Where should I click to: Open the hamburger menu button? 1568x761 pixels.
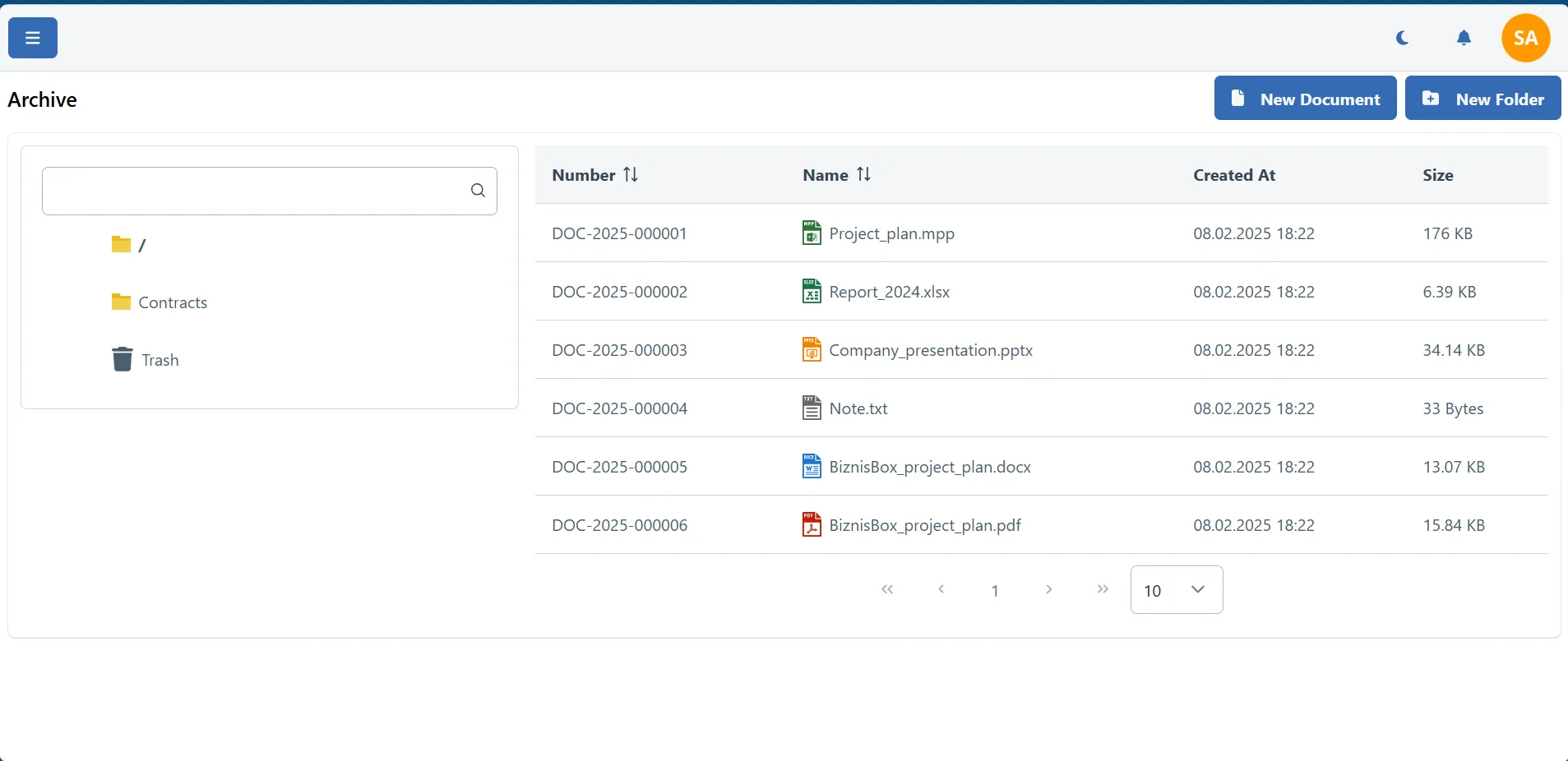tap(33, 38)
